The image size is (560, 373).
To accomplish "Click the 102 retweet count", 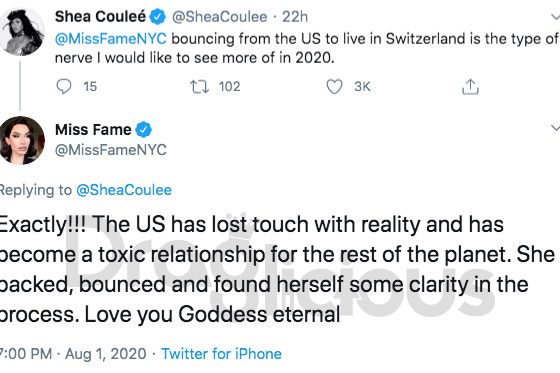I will tap(229, 87).
